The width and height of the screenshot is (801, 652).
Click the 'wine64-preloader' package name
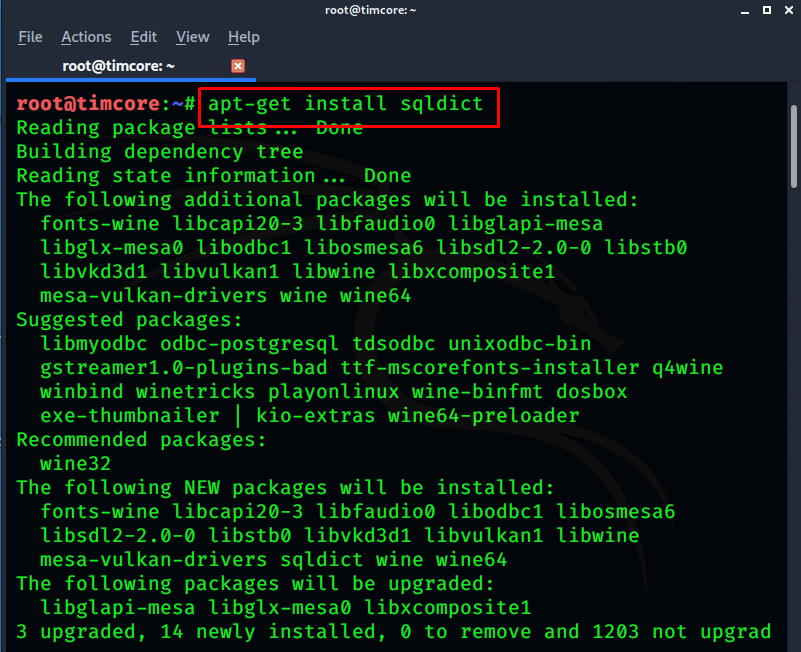point(483,416)
